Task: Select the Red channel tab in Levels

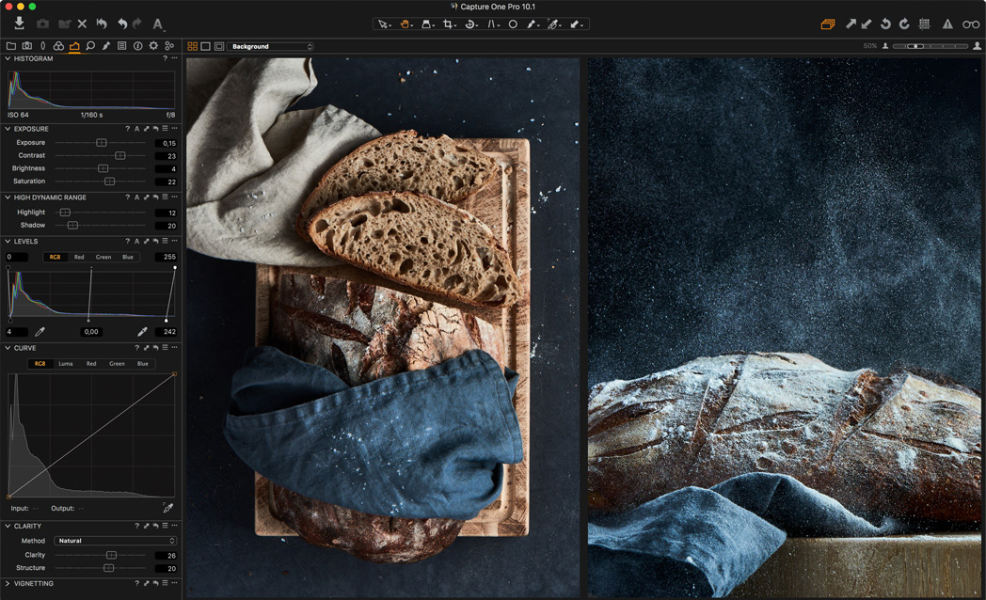Action: (79, 257)
